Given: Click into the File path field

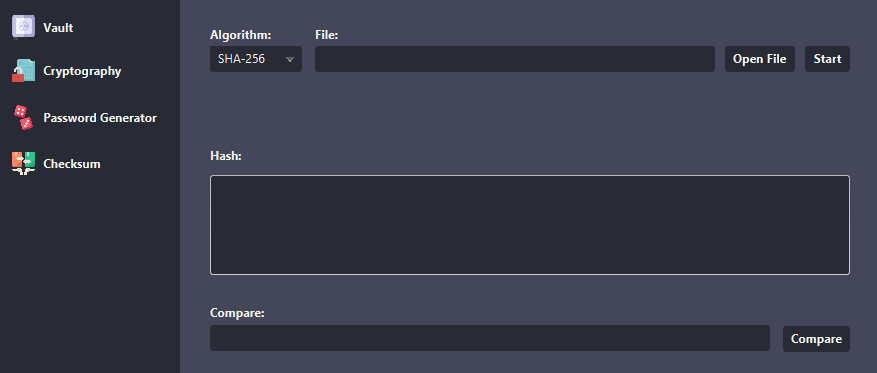Looking at the screenshot, I should pos(515,59).
